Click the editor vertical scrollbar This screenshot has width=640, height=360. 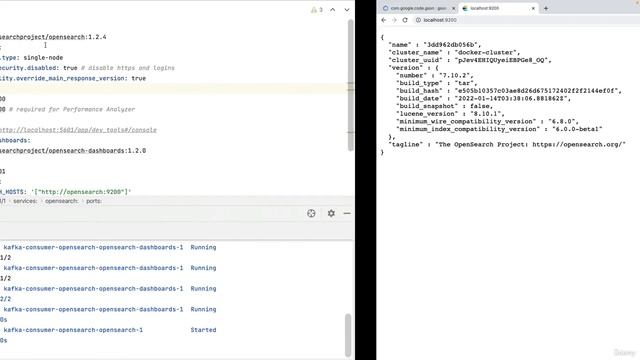pos(350,85)
